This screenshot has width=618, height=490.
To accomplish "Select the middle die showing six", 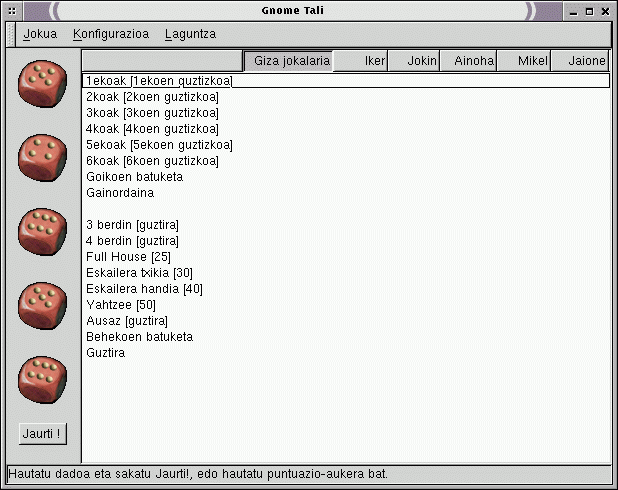I will click(x=43, y=232).
